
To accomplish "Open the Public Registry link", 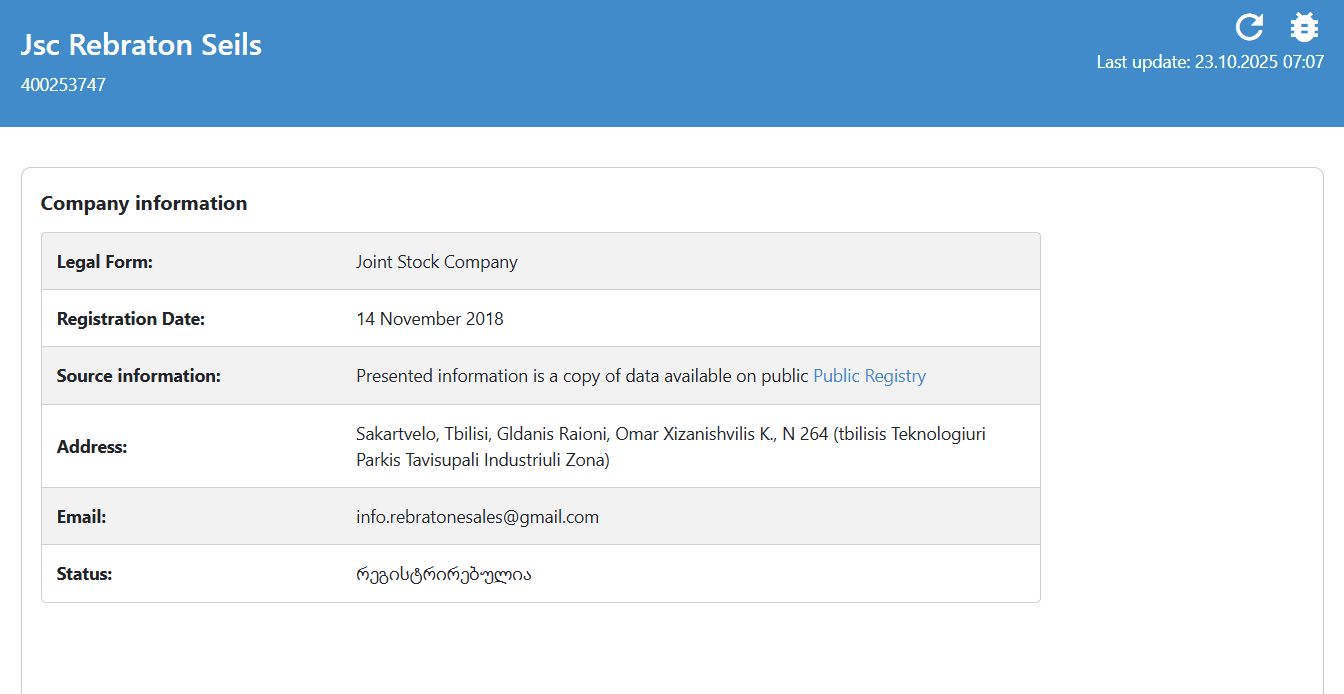I will click(x=869, y=376).
